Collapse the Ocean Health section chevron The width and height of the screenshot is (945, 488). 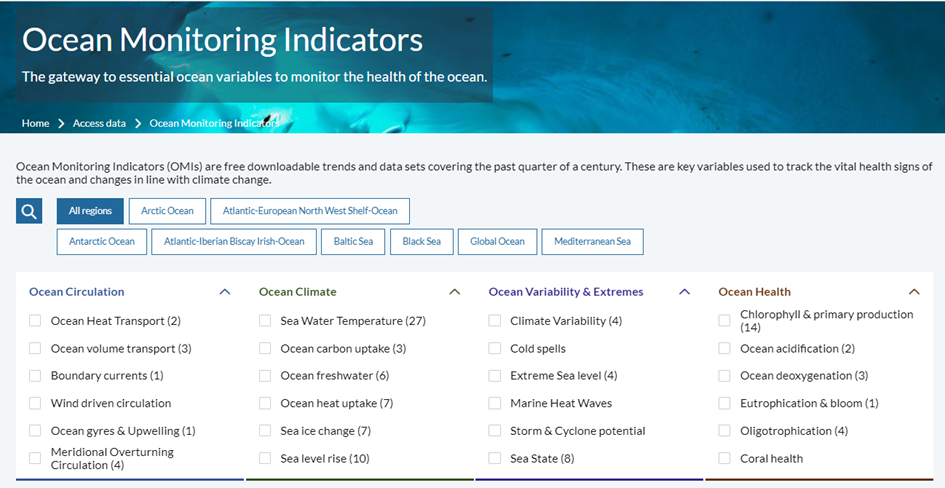[914, 292]
